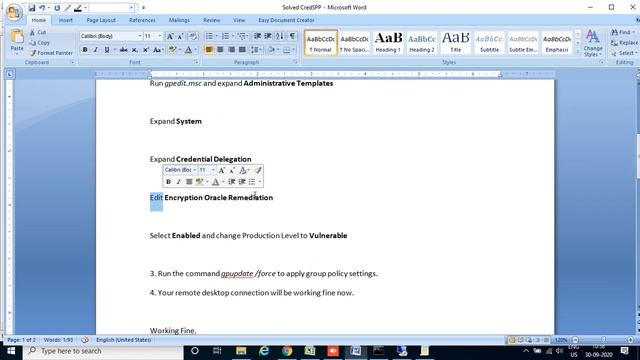Open ribbon font size dropdown
Image resolution: width=640 pixels, height=360 pixels.
(160, 36)
